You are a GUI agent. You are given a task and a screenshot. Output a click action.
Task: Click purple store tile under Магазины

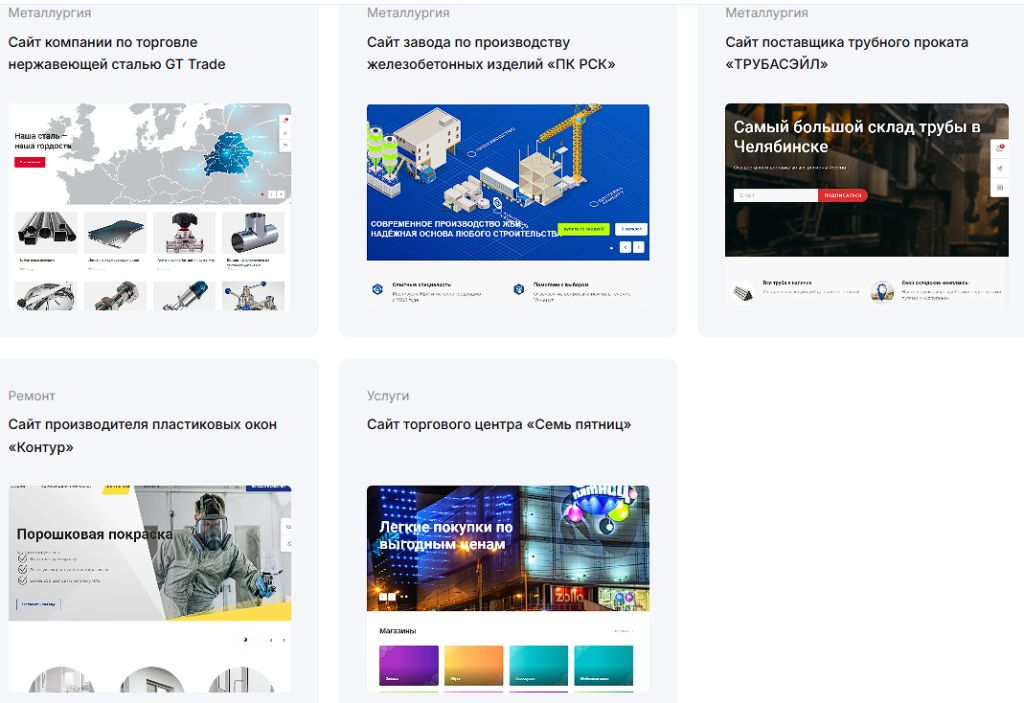[x=408, y=665]
